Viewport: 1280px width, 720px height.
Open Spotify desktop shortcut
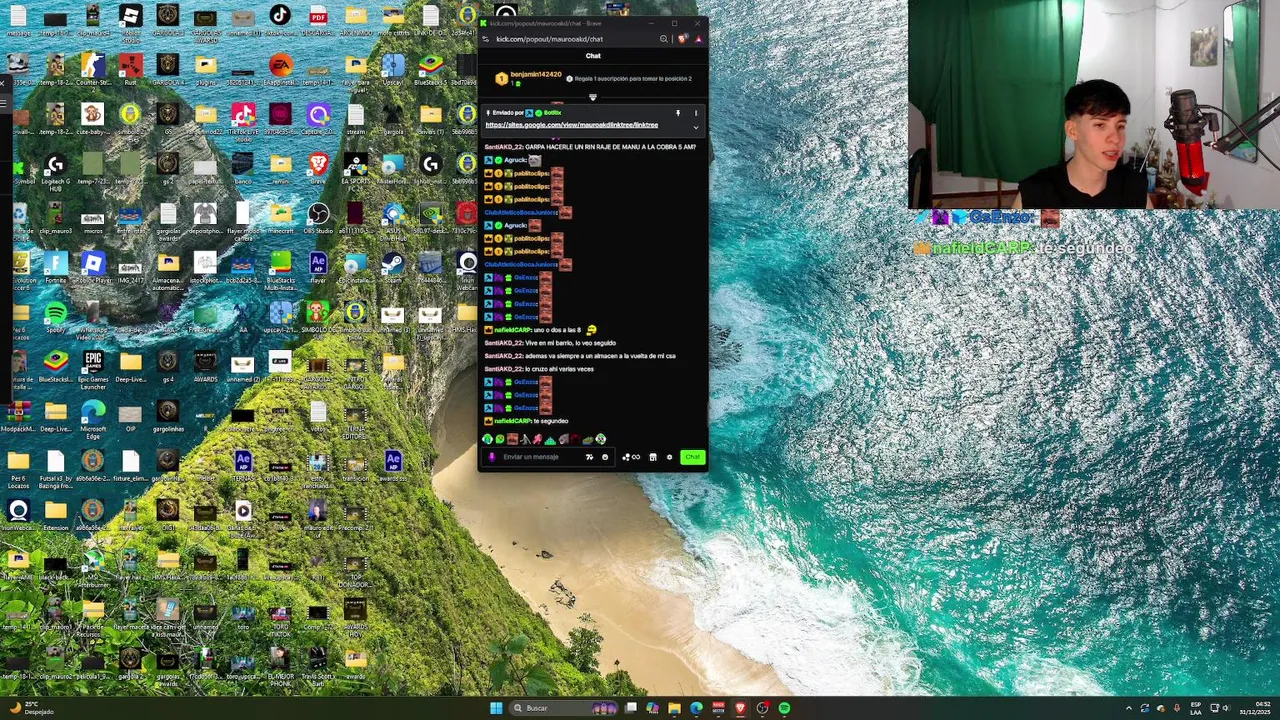56,318
